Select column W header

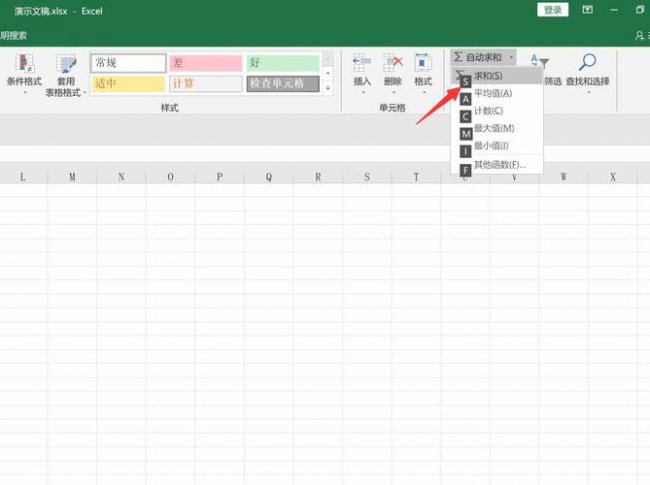click(564, 177)
